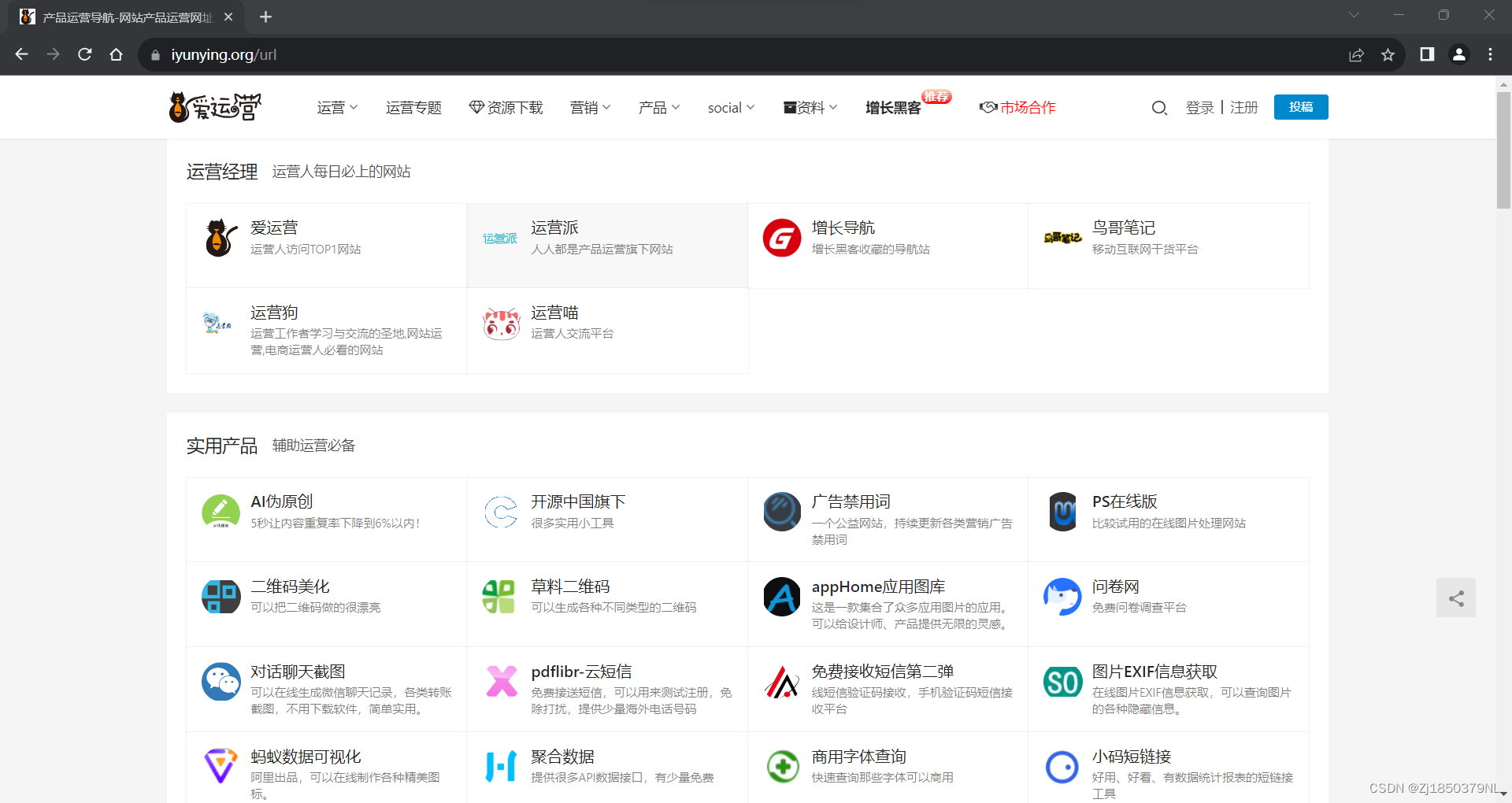Click the PS在线版 icon
The height and width of the screenshot is (803, 1512).
tap(1063, 512)
